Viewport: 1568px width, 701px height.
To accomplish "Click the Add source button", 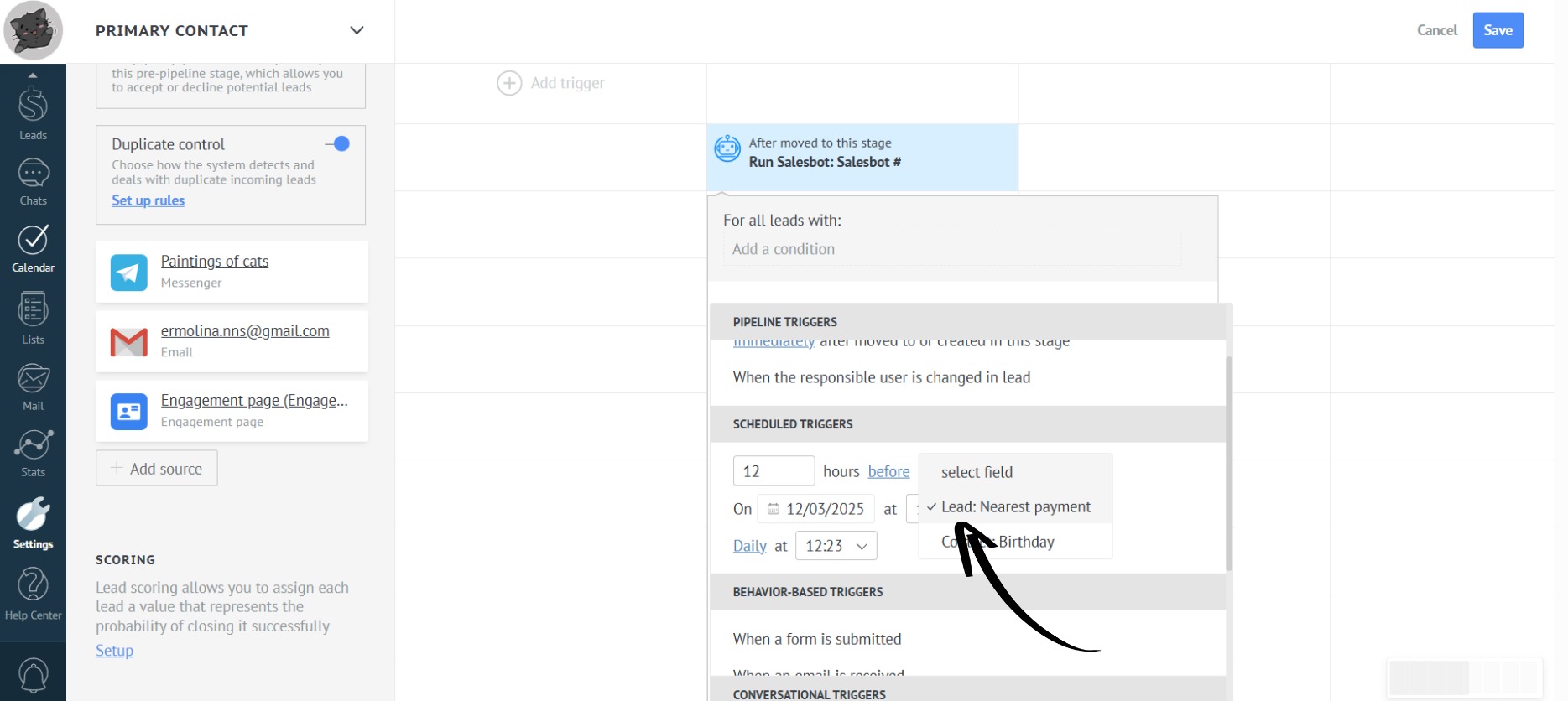I will (x=157, y=469).
